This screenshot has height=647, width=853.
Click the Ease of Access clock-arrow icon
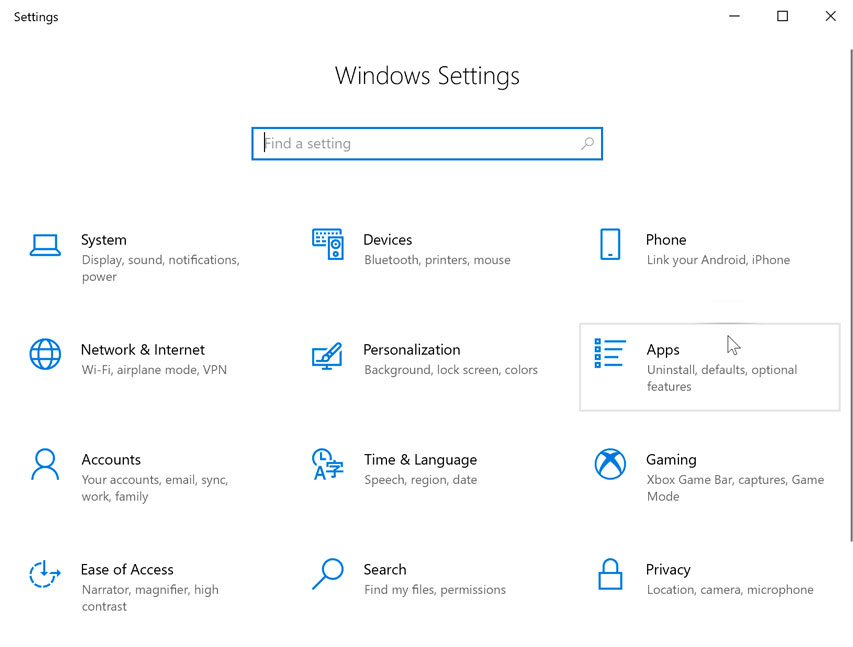click(x=45, y=574)
